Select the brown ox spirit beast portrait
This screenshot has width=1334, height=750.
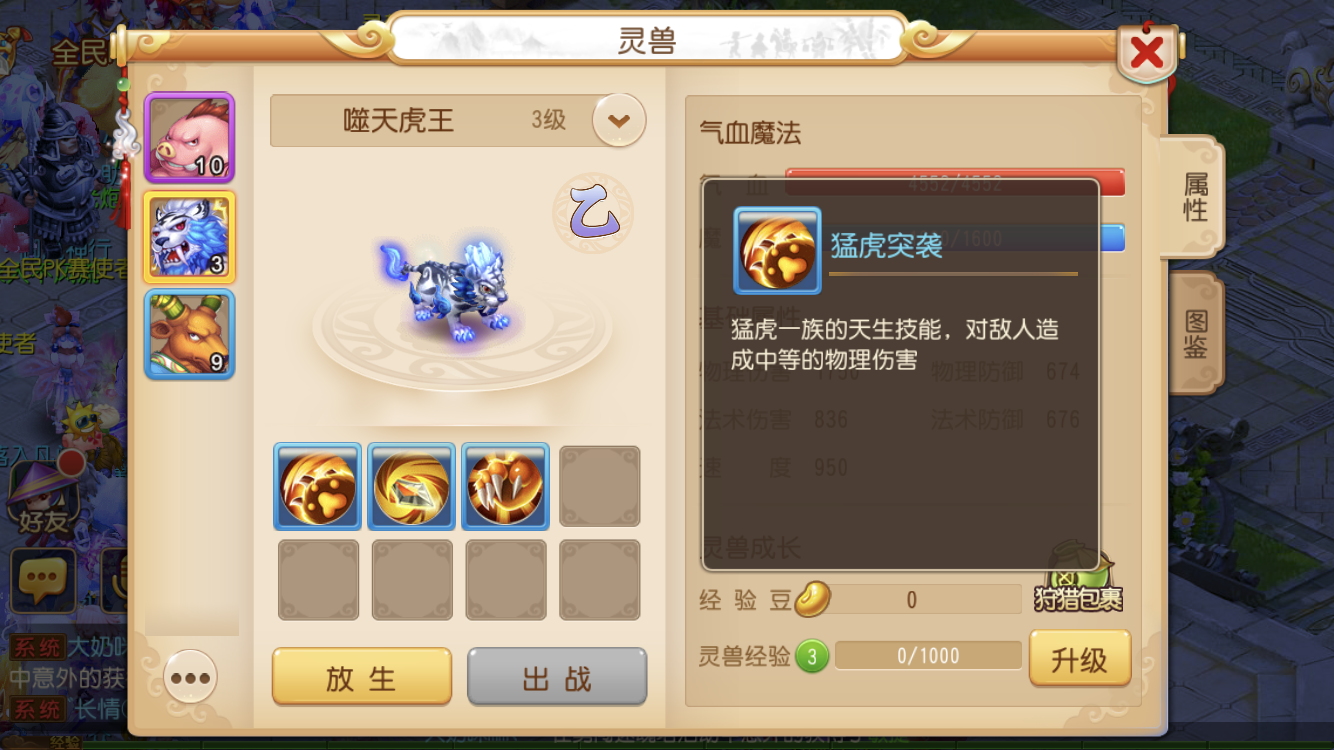(x=189, y=334)
